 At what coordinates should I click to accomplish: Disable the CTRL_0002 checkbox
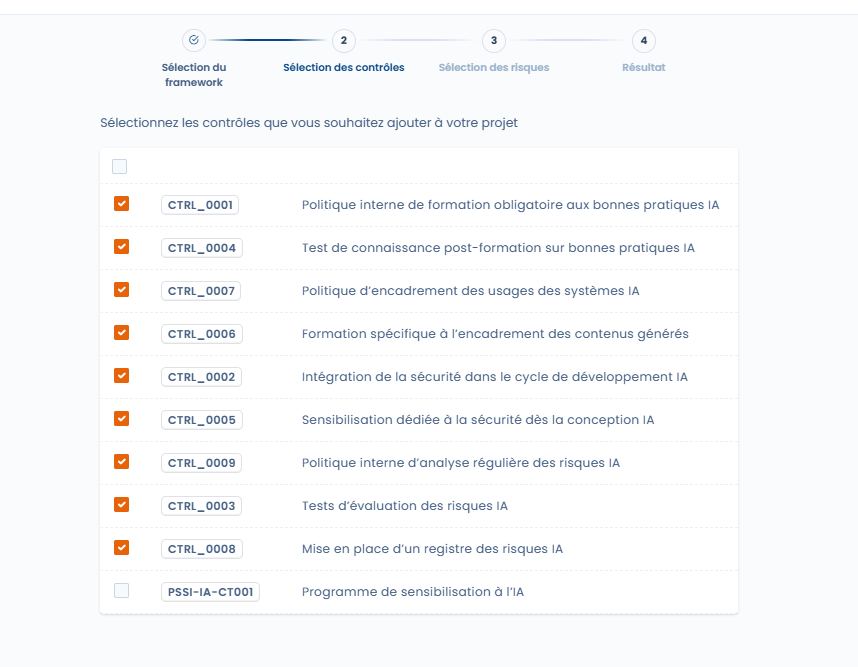[x=121, y=376]
